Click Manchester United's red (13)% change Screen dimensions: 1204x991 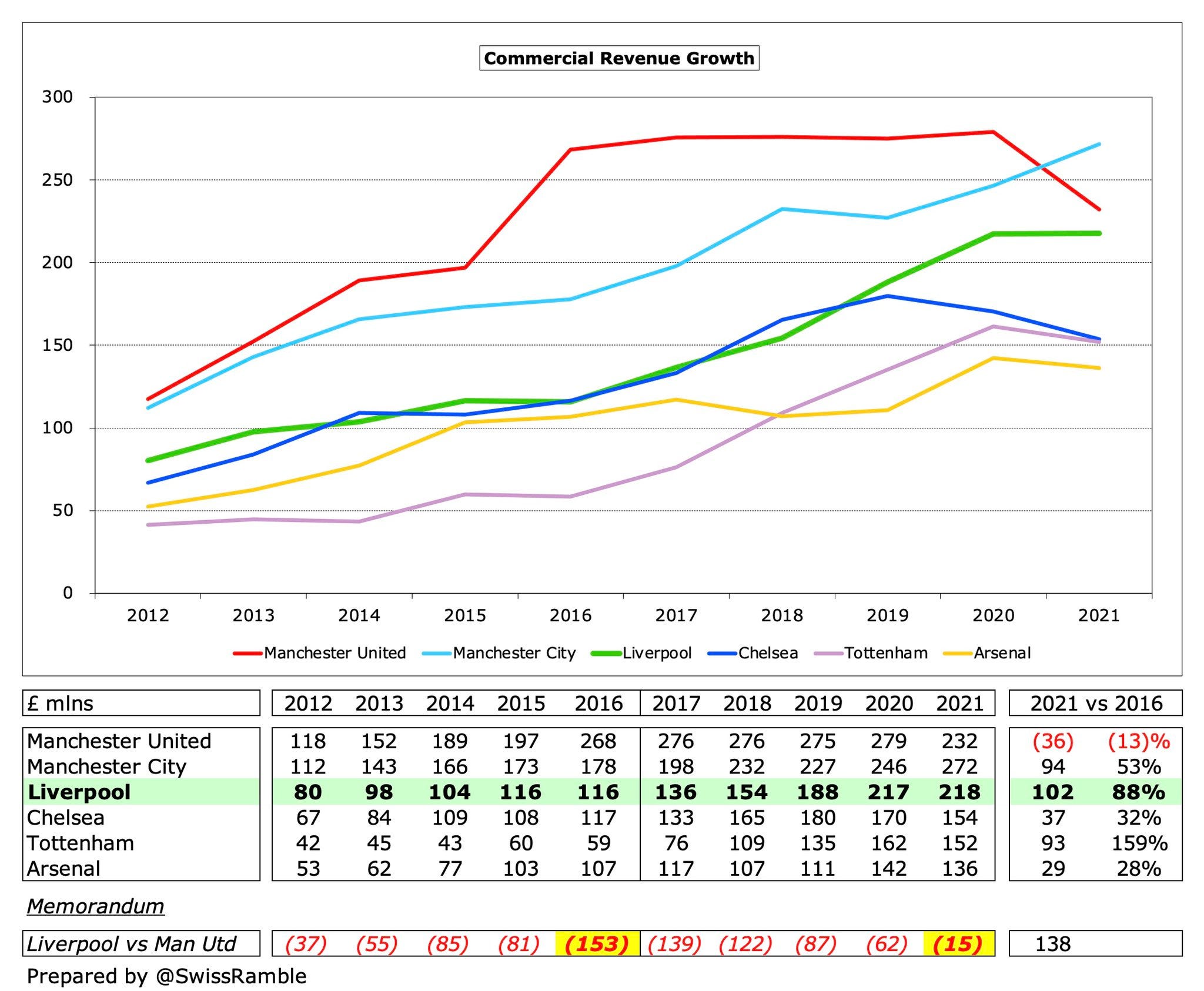click(1139, 741)
